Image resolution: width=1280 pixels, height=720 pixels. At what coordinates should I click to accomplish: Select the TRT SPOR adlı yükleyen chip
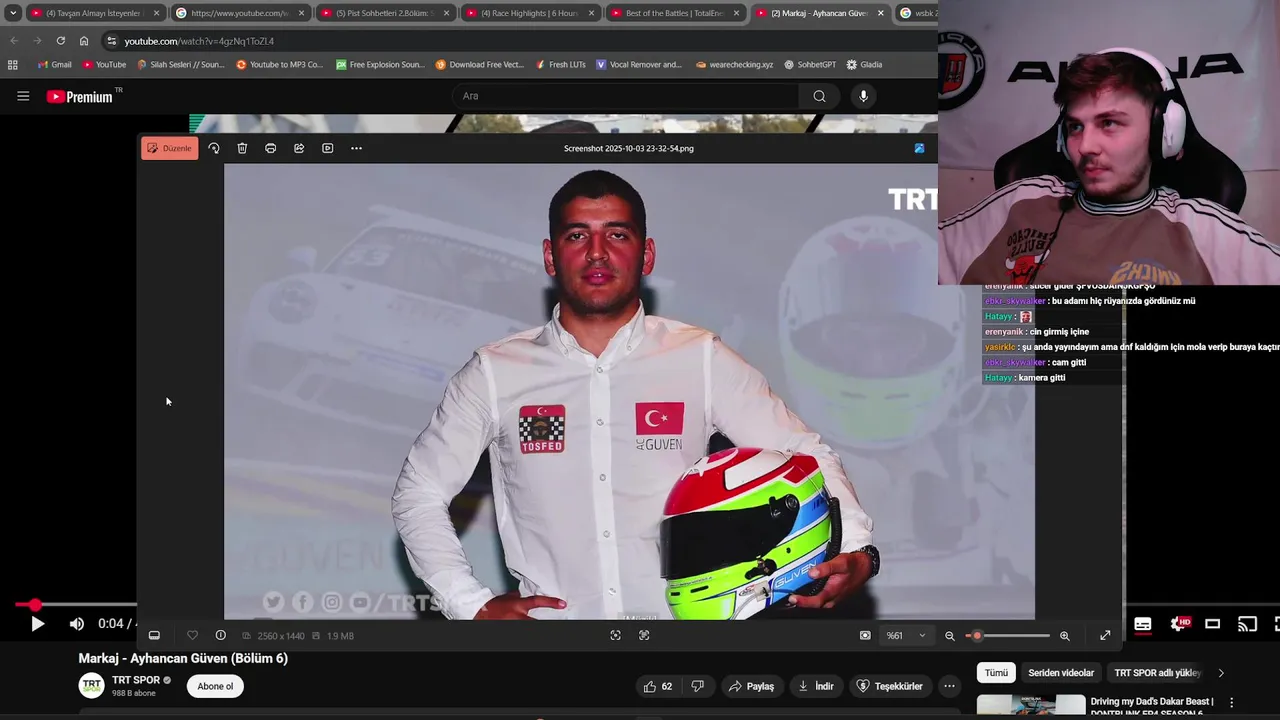[1157, 673]
